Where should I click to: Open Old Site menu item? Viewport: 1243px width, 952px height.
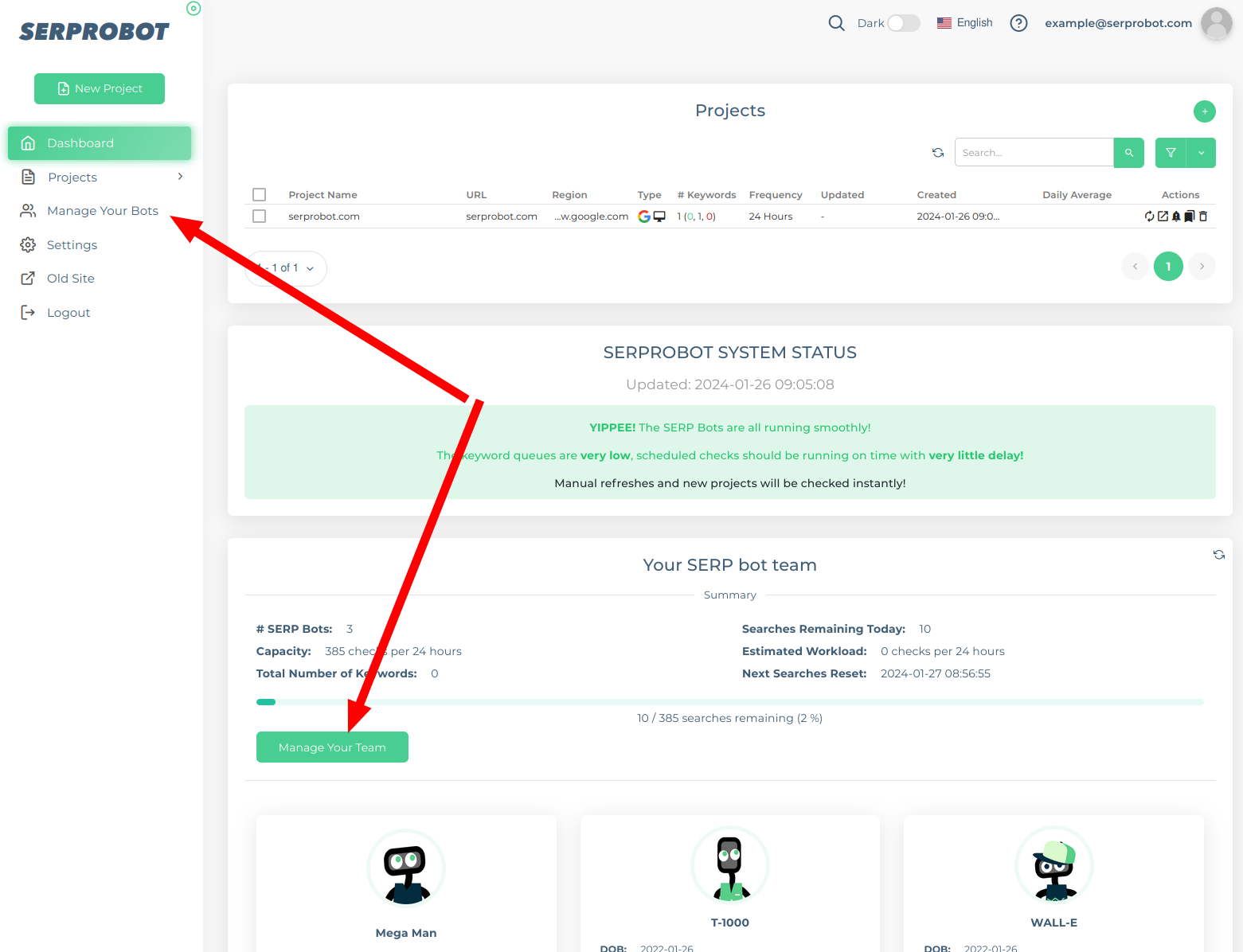pos(100,279)
